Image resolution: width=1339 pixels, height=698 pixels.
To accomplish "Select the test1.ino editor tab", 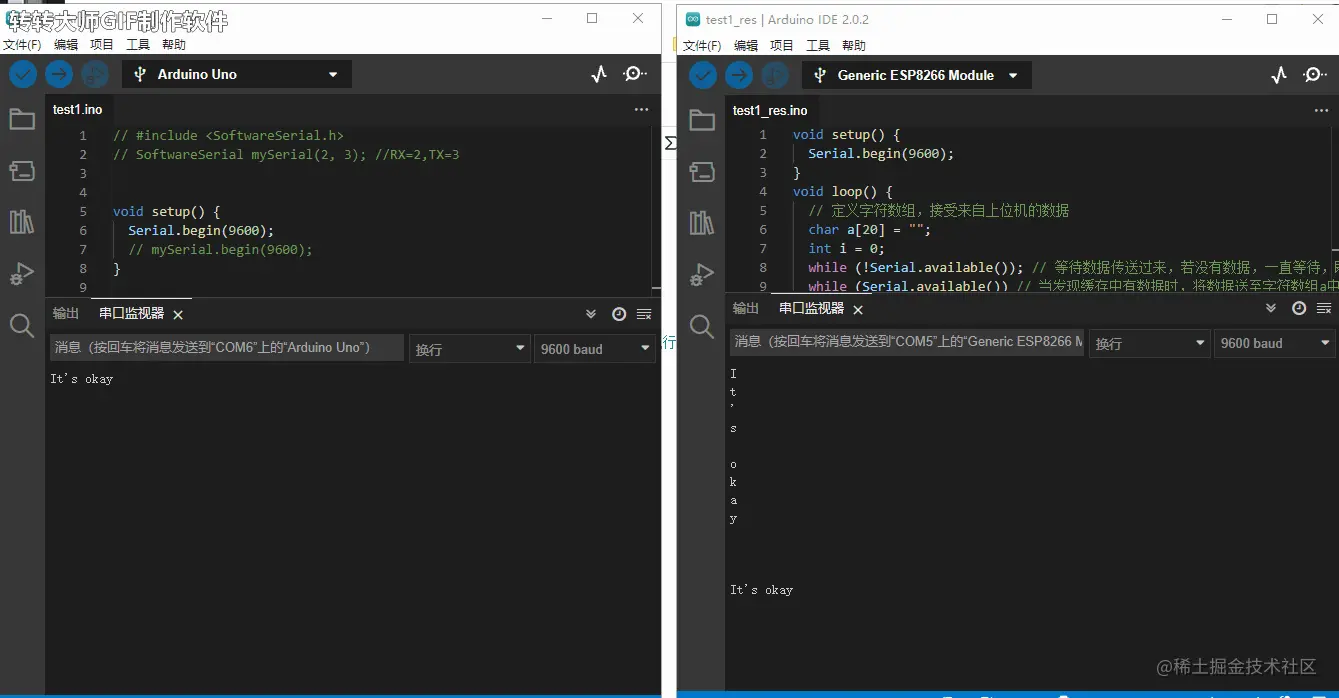I will [78, 110].
